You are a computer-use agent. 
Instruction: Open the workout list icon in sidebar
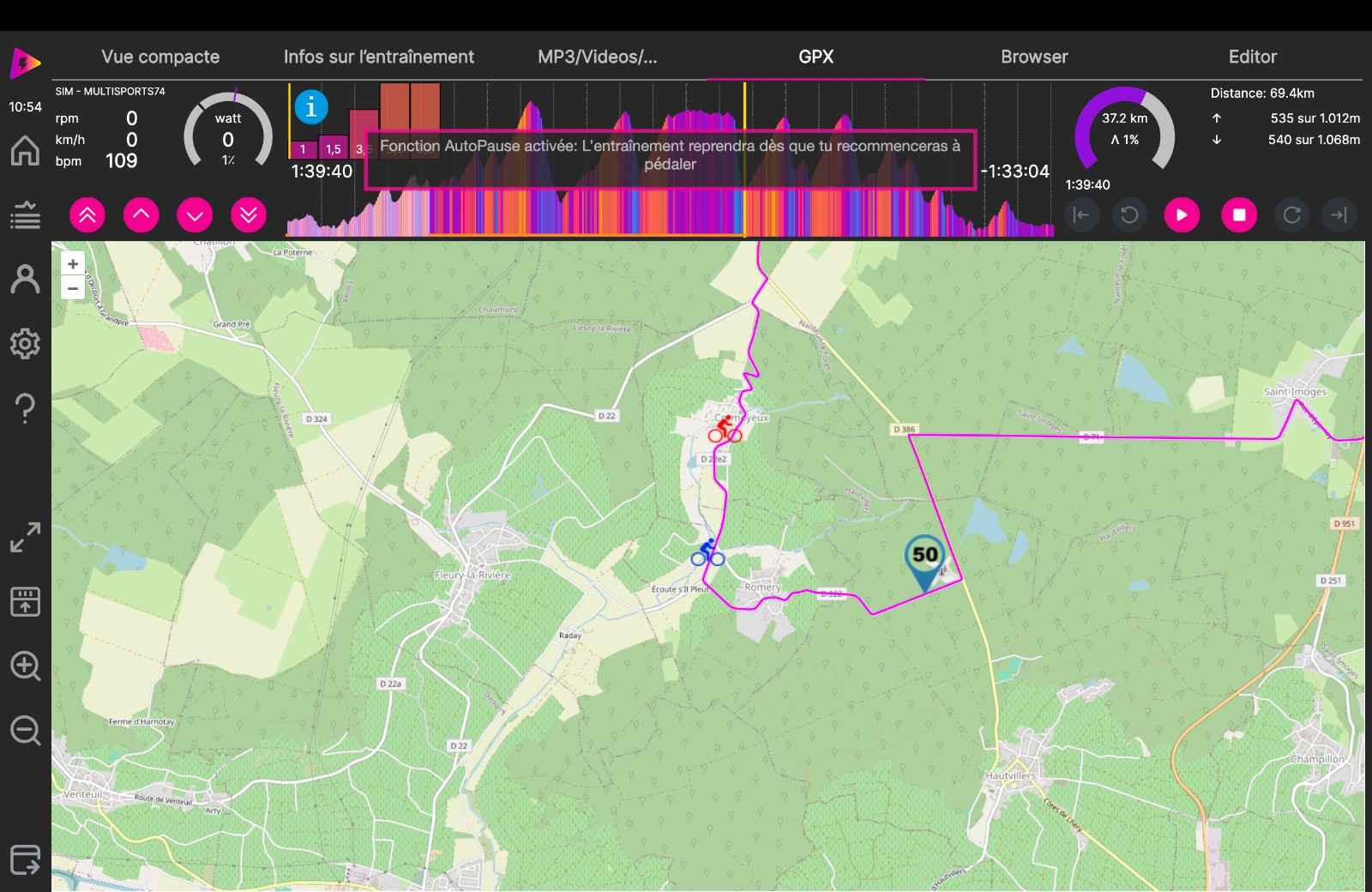click(25, 215)
